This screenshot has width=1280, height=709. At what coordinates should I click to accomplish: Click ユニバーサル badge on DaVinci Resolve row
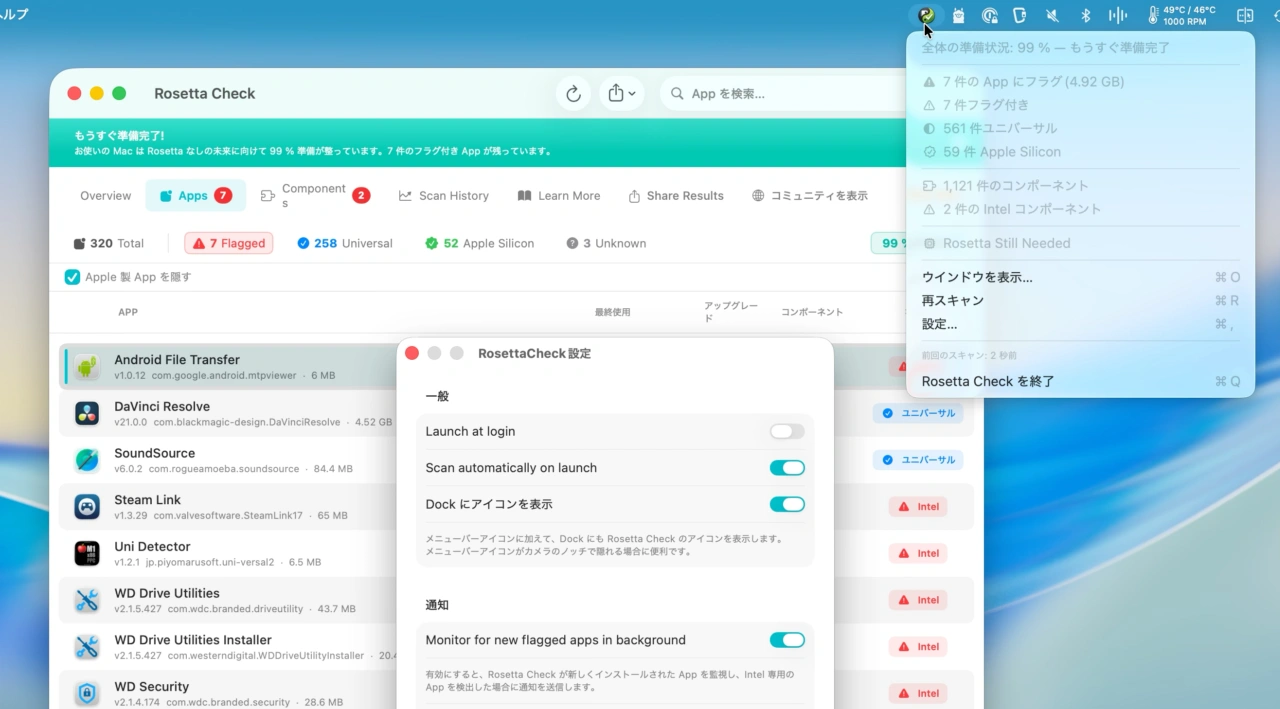coord(917,413)
